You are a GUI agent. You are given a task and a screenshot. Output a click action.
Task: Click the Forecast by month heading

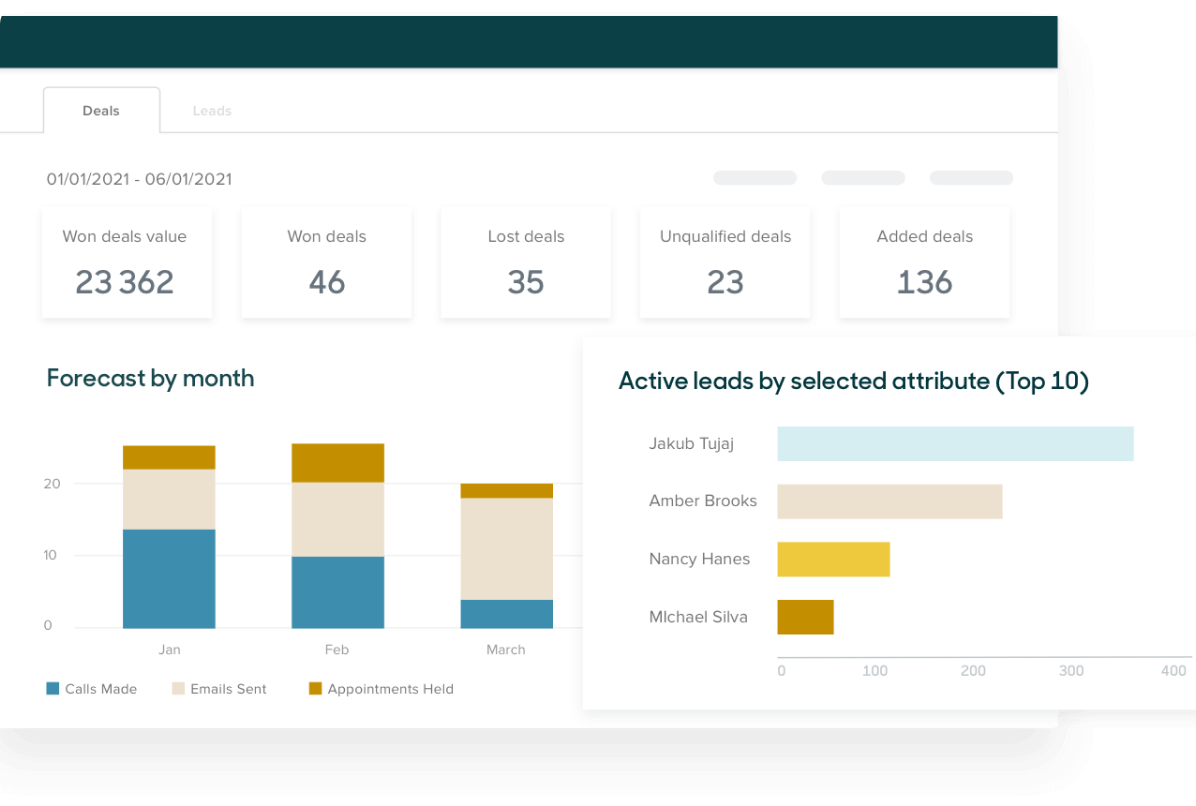(150, 378)
